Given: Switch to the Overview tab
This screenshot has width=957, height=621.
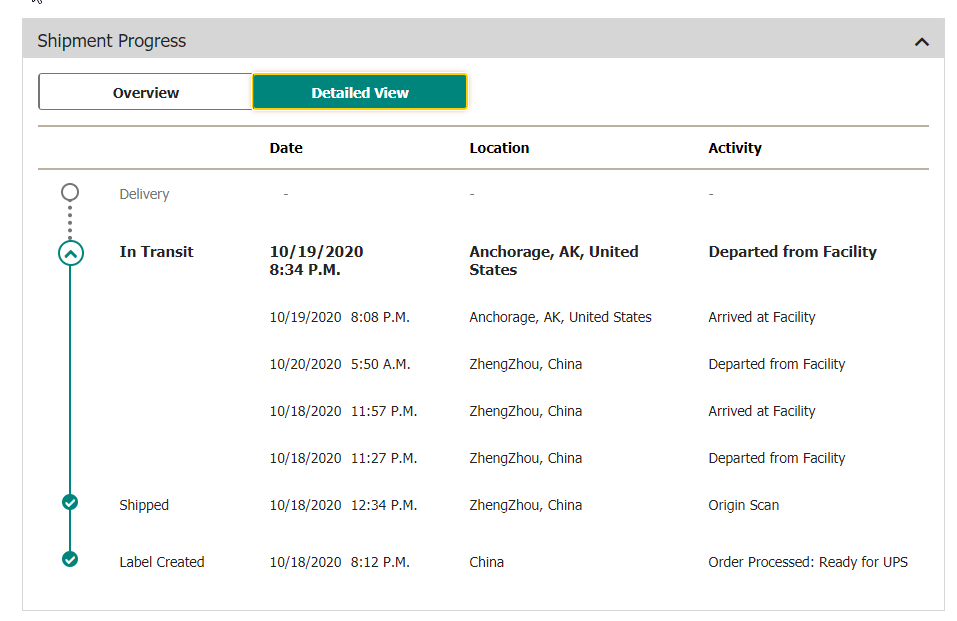Looking at the screenshot, I should pyautogui.click(x=145, y=92).
